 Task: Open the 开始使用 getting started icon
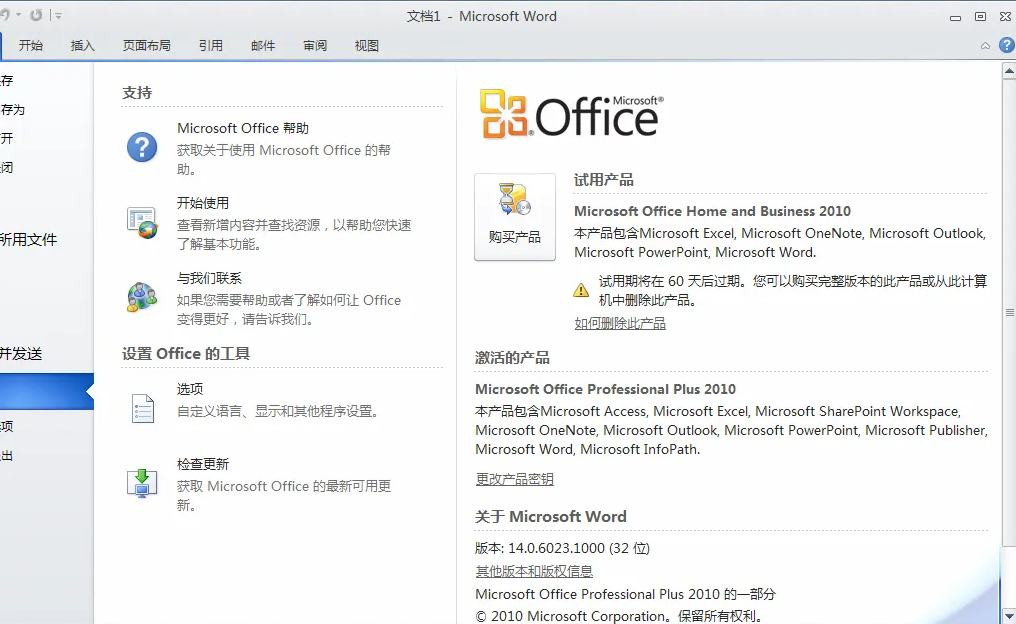coord(142,222)
